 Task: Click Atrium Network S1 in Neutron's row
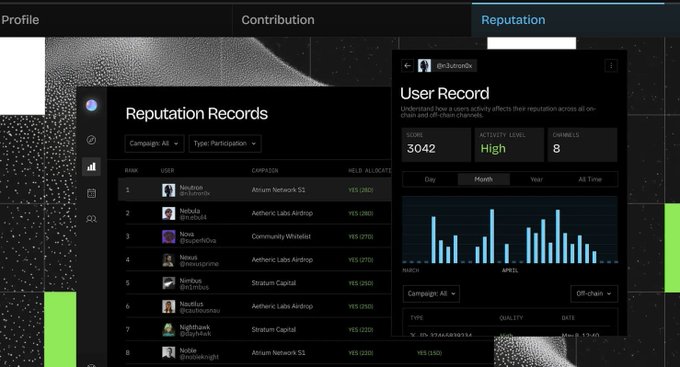click(278, 190)
